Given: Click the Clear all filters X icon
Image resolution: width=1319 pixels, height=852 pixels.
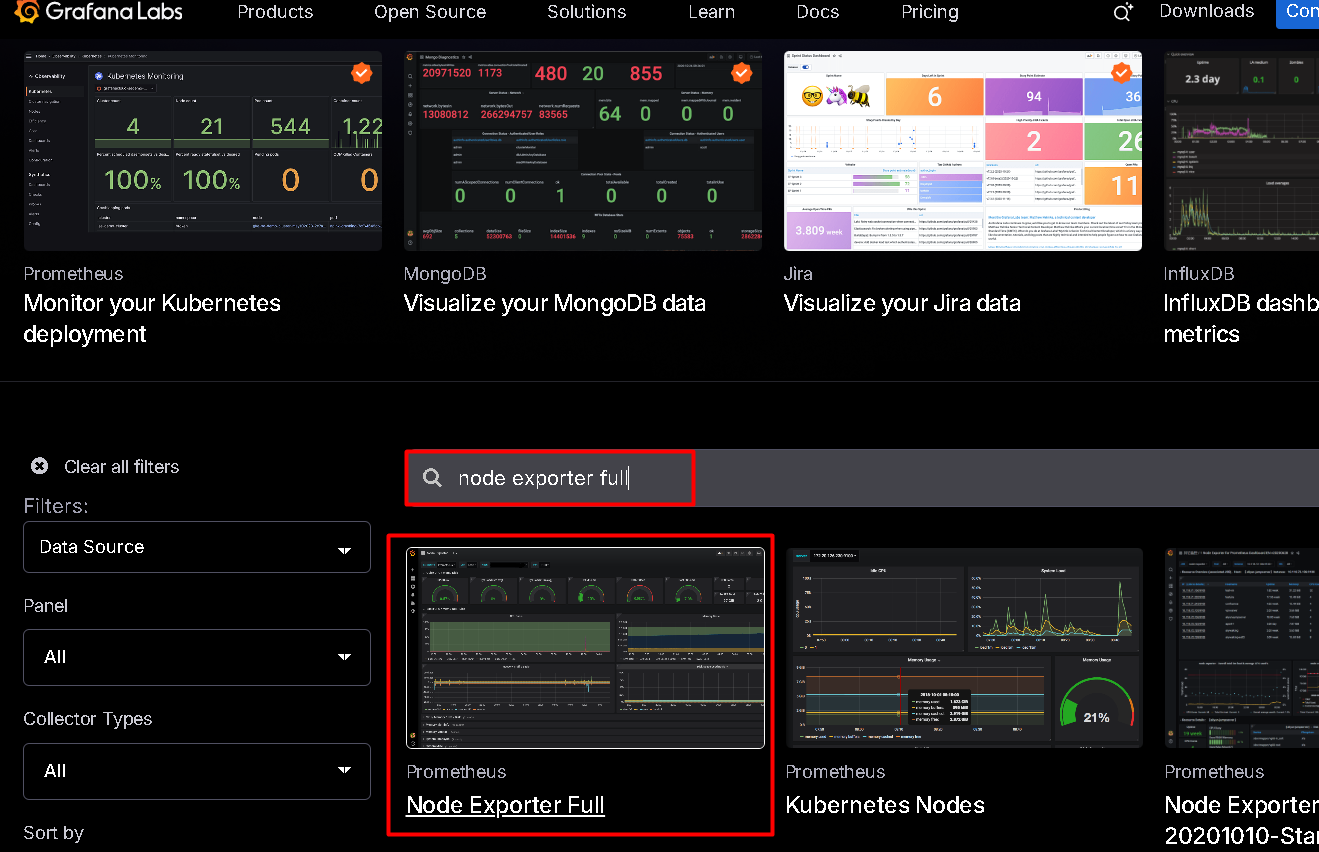Looking at the screenshot, I should (39, 466).
